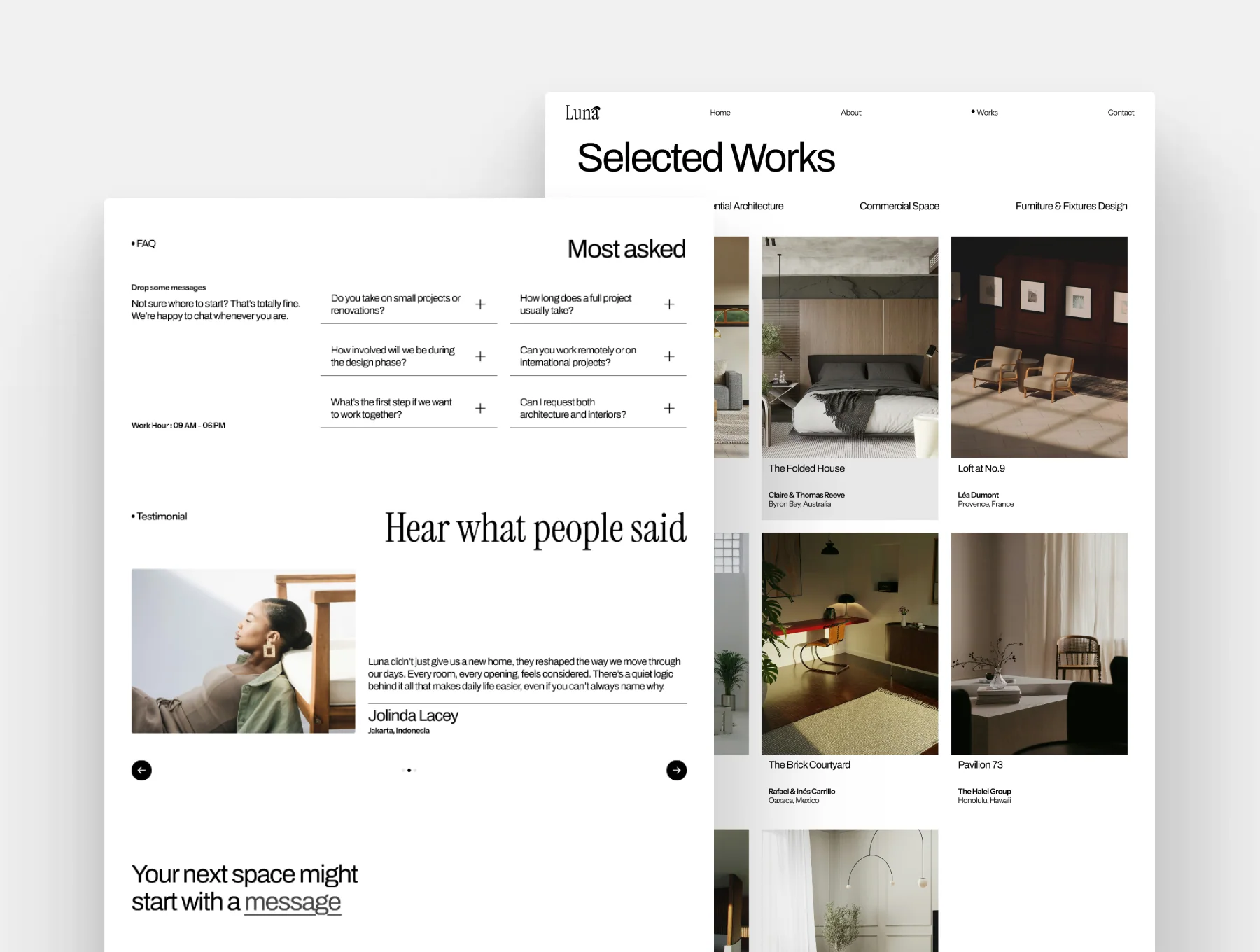Click the 'Selected Works' heading
Viewport: 1260px width, 952px height.
pyautogui.click(x=706, y=157)
